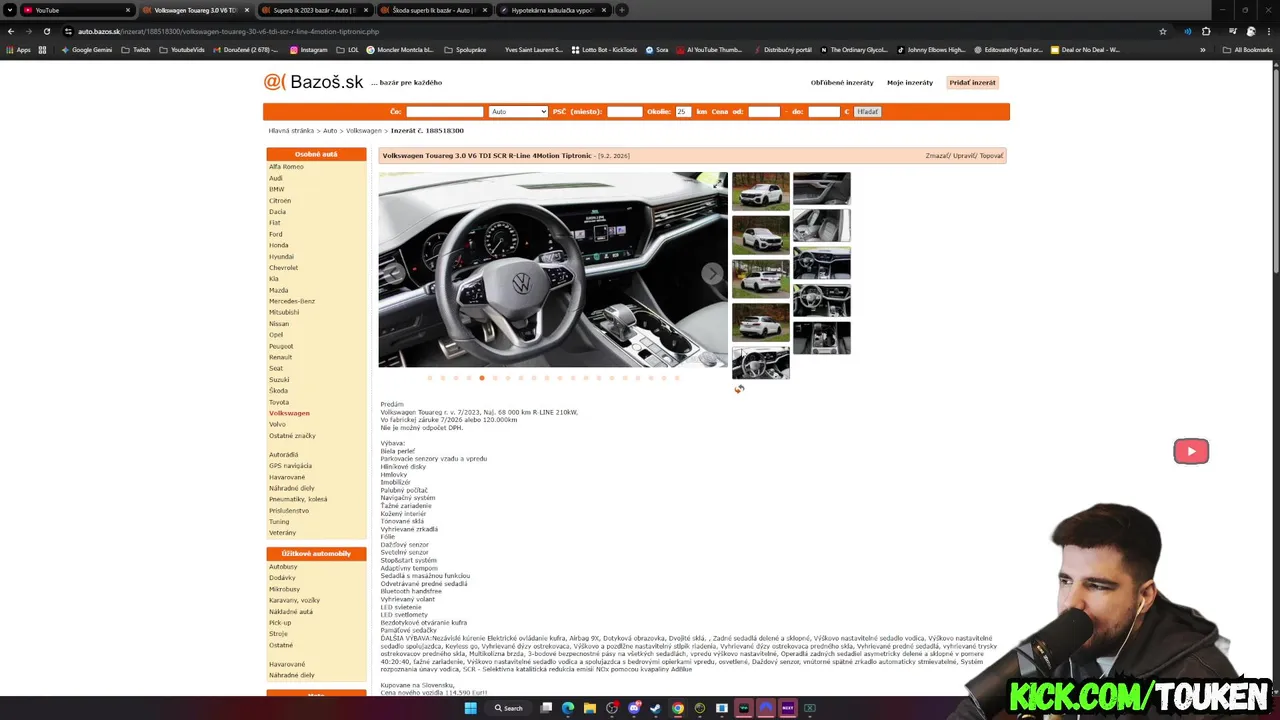Click the last image carousel dot
Viewport: 1280px width, 720px height.
click(677, 378)
